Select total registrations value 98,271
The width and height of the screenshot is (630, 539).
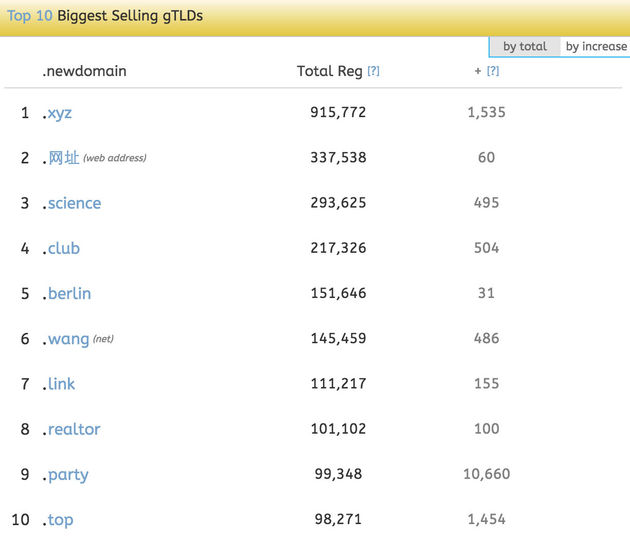338,519
